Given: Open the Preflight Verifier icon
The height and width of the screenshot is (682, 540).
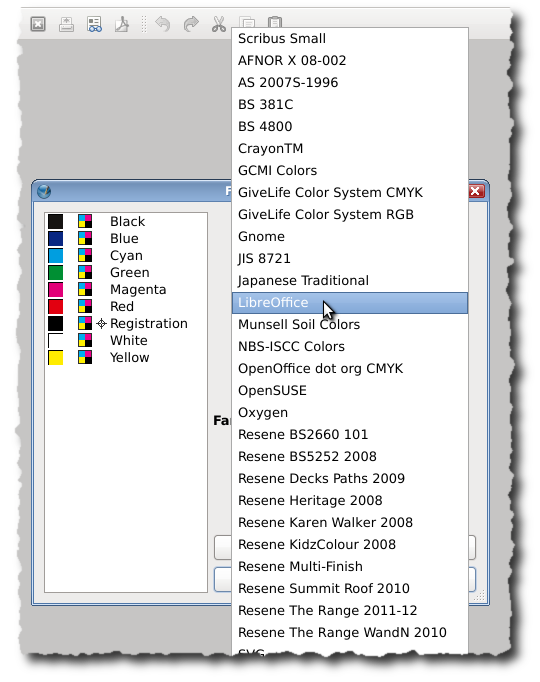Looking at the screenshot, I should (x=94, y=24).
